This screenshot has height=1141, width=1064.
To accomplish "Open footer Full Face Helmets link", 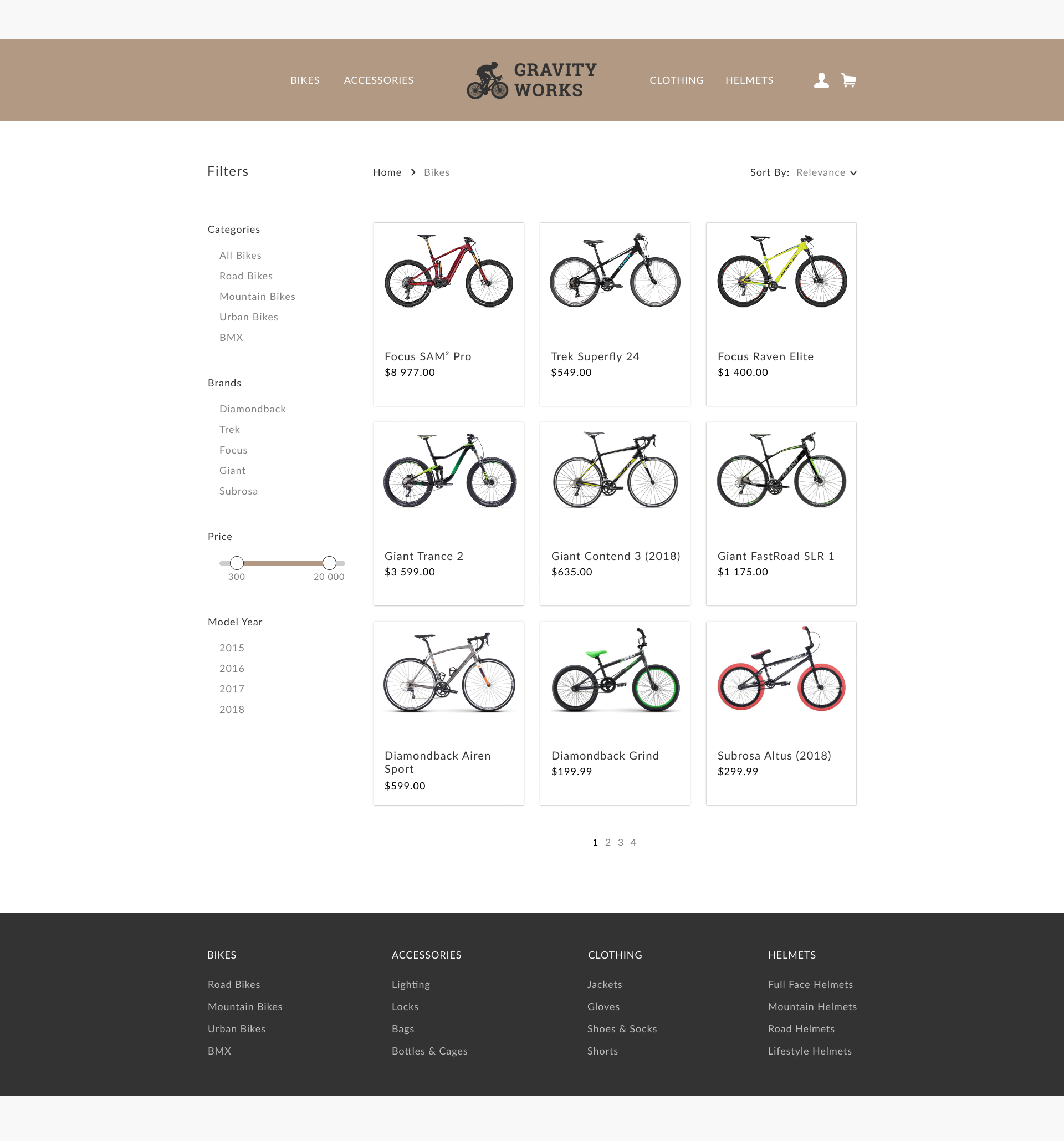I will click(810, 985).
